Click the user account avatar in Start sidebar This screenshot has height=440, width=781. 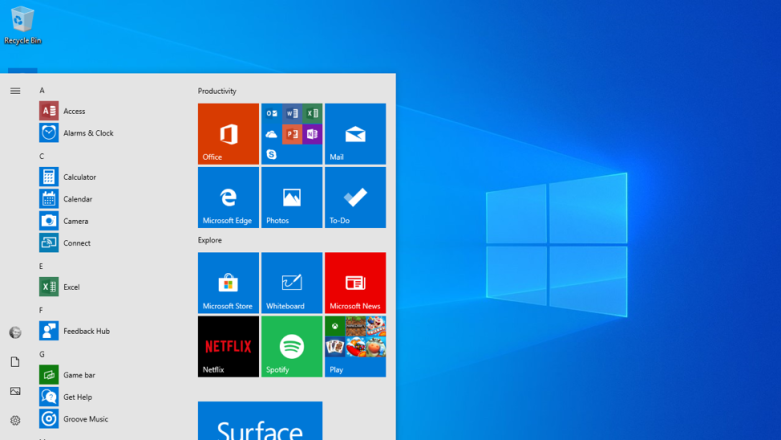coord(15,332)
